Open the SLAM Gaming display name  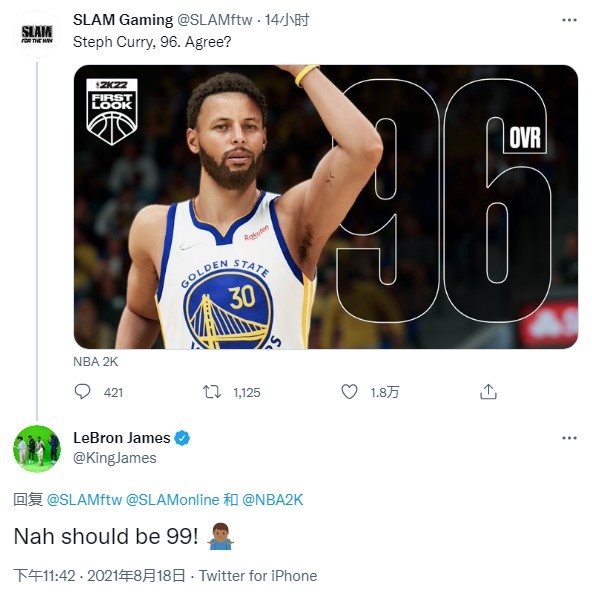tap(123, 20)
